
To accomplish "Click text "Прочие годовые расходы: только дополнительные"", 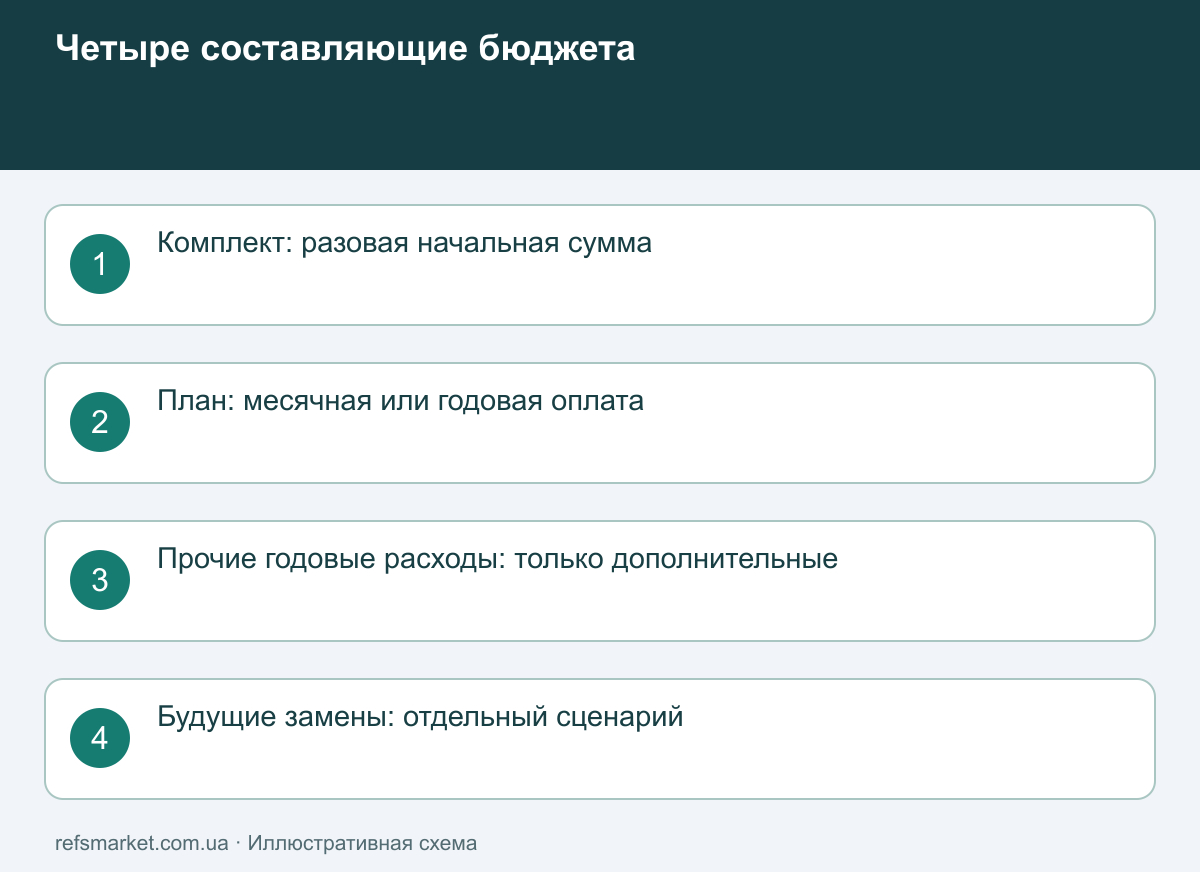I will (x=498, y=559).
